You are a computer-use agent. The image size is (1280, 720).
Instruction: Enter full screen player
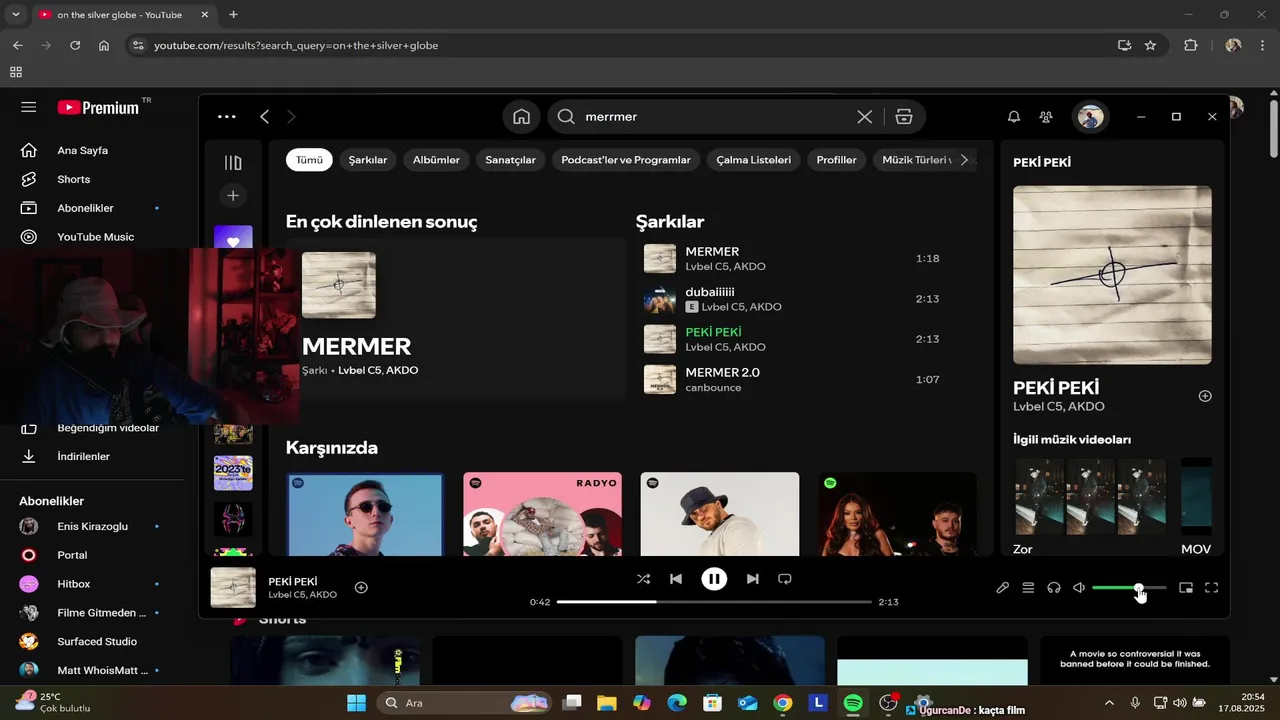(x=1211, y=588)
